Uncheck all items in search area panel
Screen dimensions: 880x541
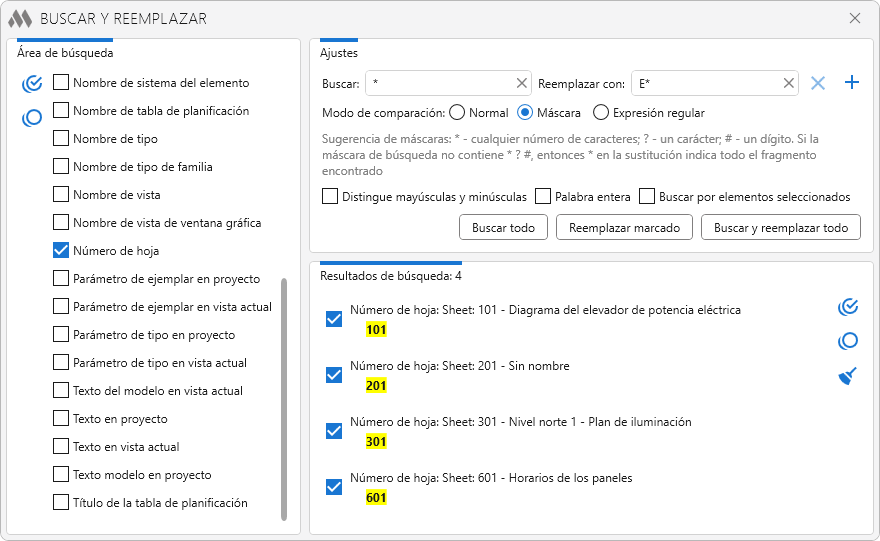point(32,118)
